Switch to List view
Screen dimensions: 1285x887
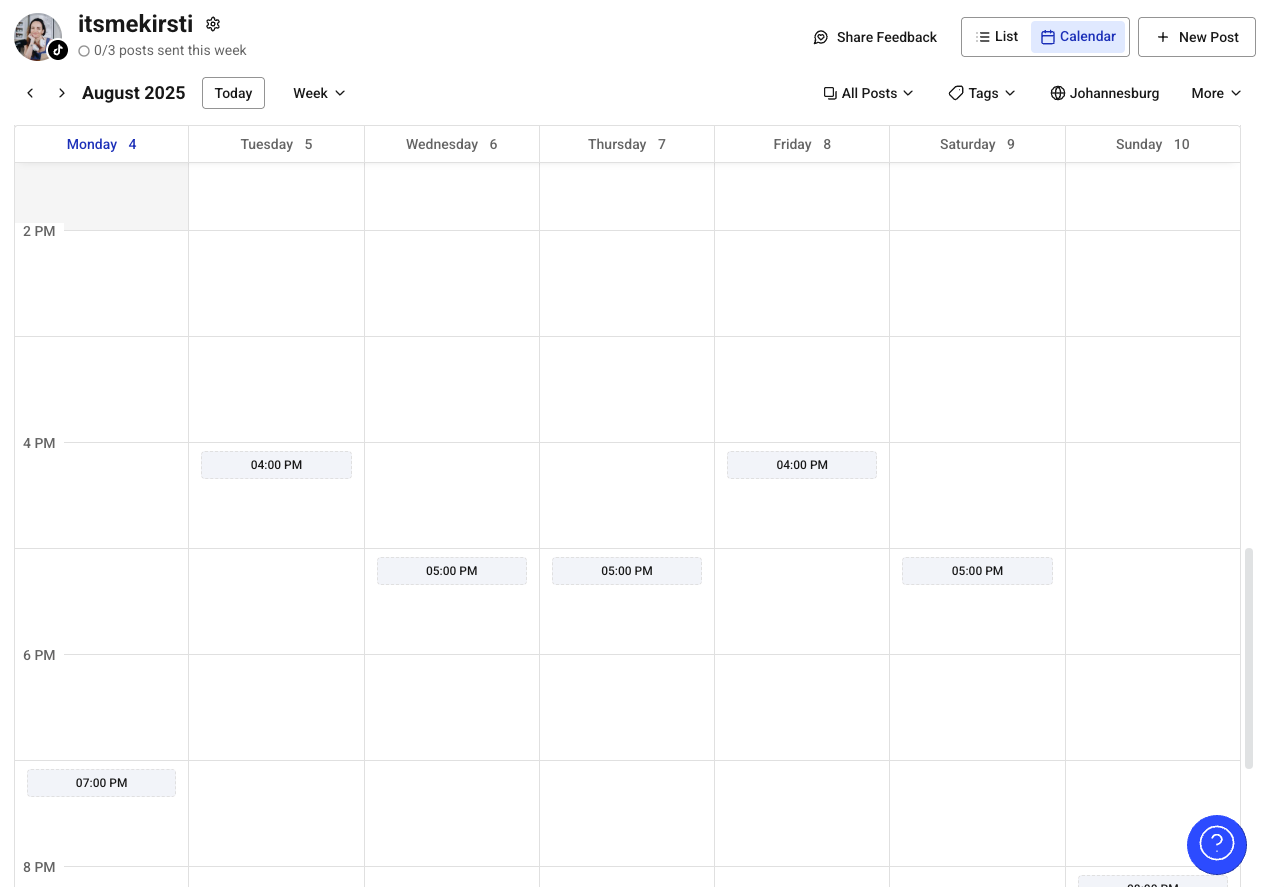[x=997, y=37]
